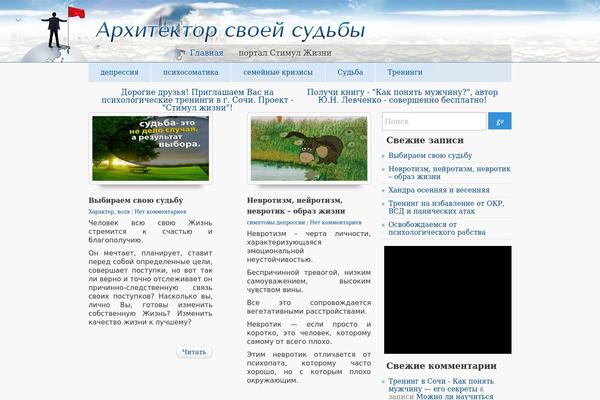Select the депрессия category tab
600x400 pixels.
(x=119, y=72)
